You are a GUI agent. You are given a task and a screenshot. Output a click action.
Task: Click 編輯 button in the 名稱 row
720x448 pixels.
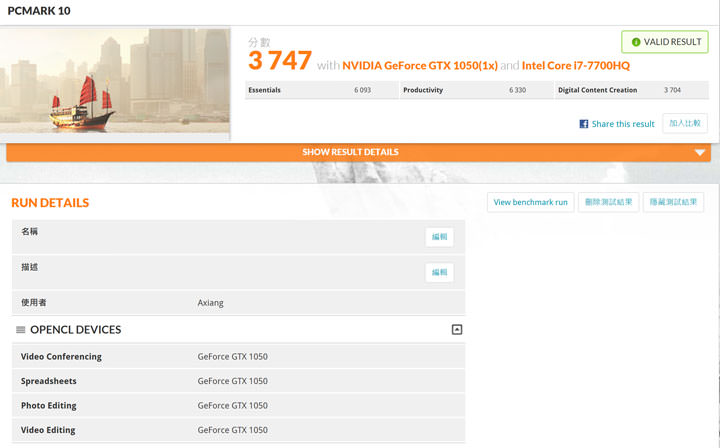point(439,237)
